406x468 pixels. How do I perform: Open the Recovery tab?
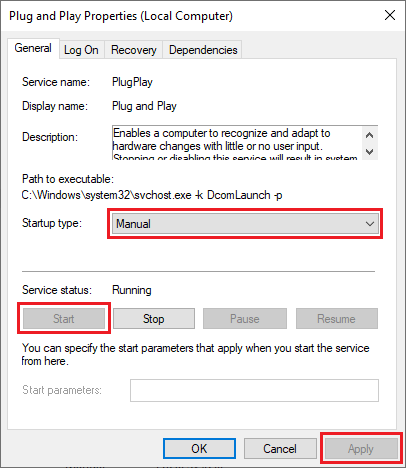pos(133,50)
